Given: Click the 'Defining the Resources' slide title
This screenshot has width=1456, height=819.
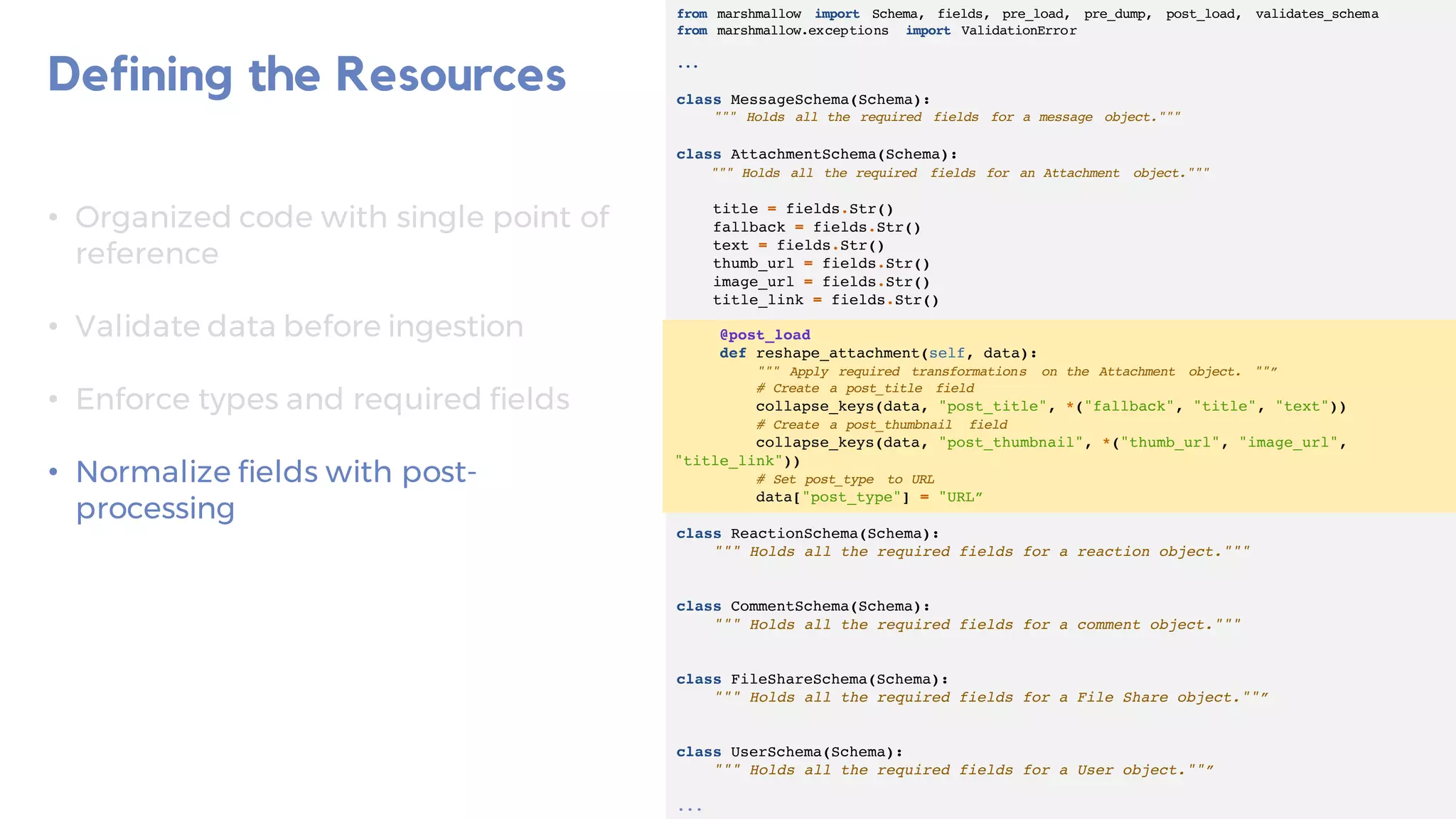Looking at the screenshot, I should (306, 75).
